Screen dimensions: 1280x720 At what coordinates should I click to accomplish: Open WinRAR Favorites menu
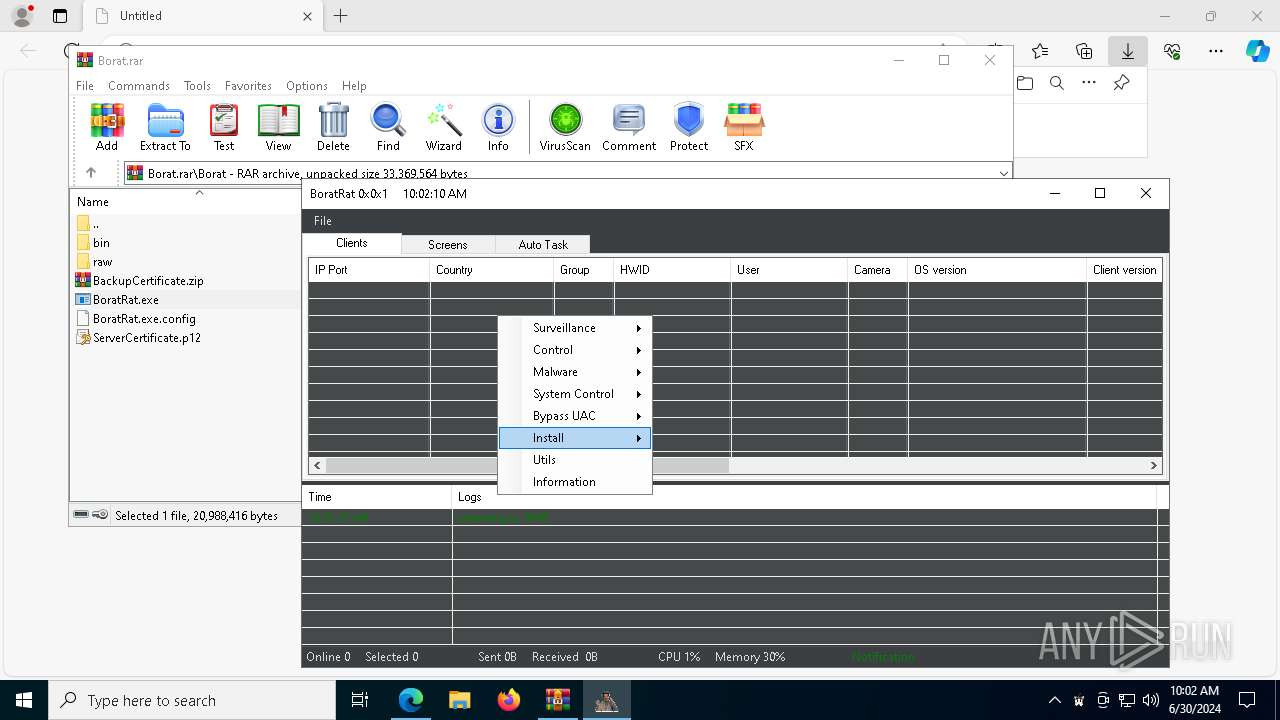click(x=248, y=86)
